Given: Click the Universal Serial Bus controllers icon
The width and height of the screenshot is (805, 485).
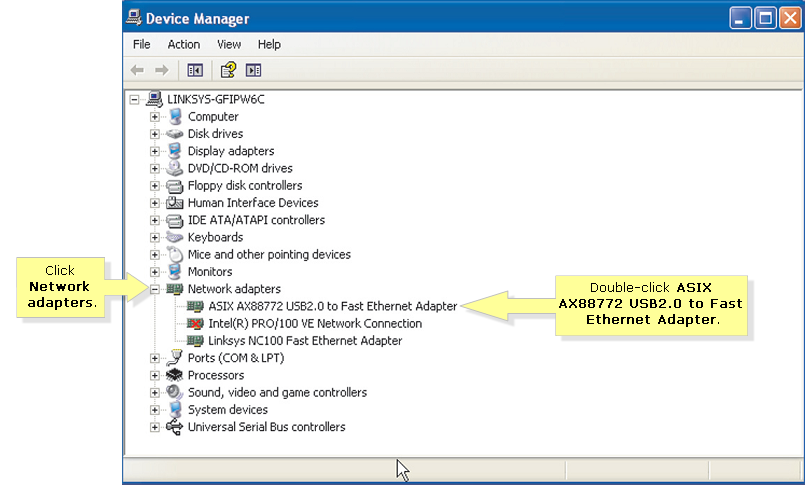Looking at the screenshot, I should pos(175,427).
